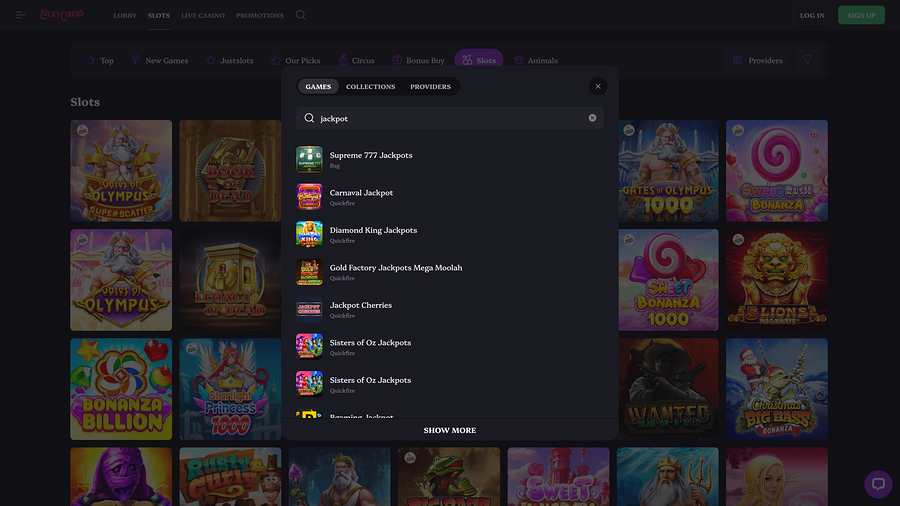Screen dimensions: 900x506
Task: Open Book of Dead game thumbnail
Action: point(230,170)
